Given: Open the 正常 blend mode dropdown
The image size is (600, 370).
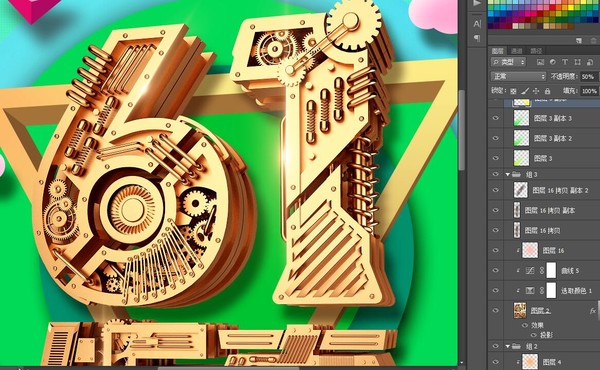Looking at the screenshot, I should point(518,77).
